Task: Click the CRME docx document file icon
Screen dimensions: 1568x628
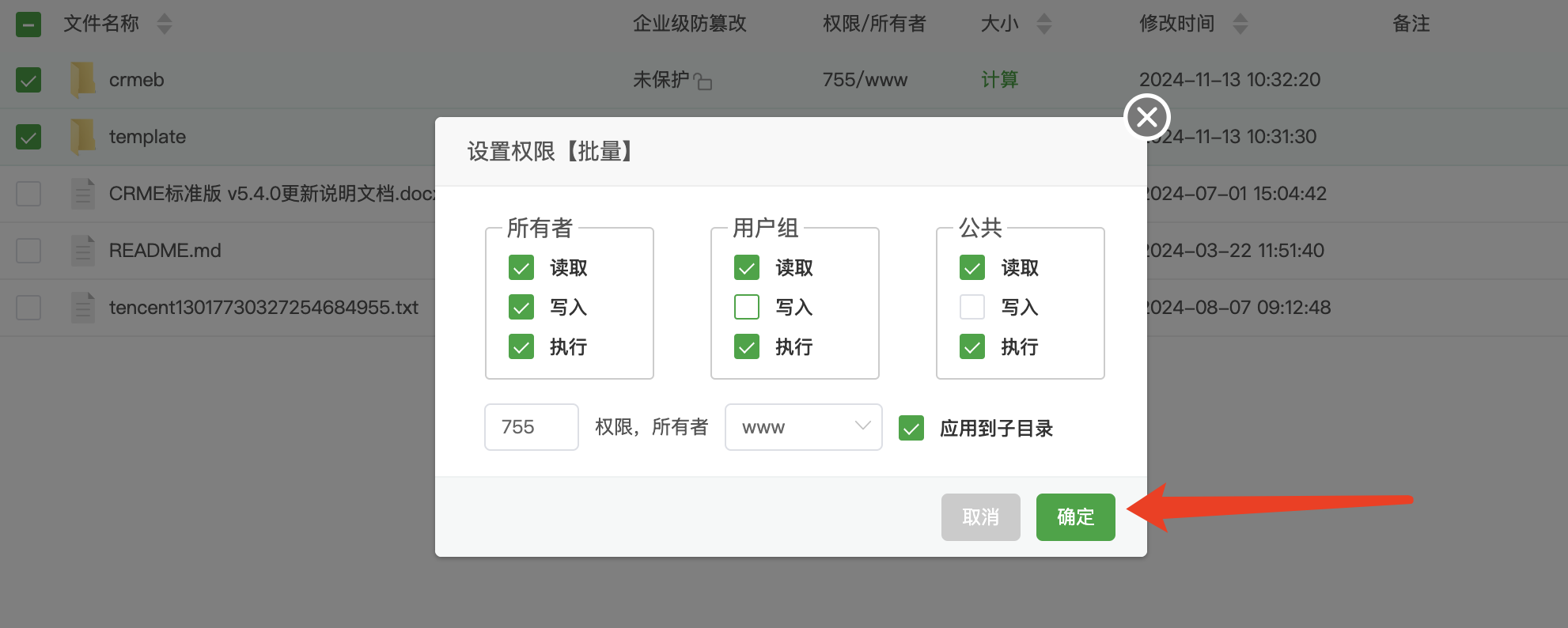Action: (83, 194)
